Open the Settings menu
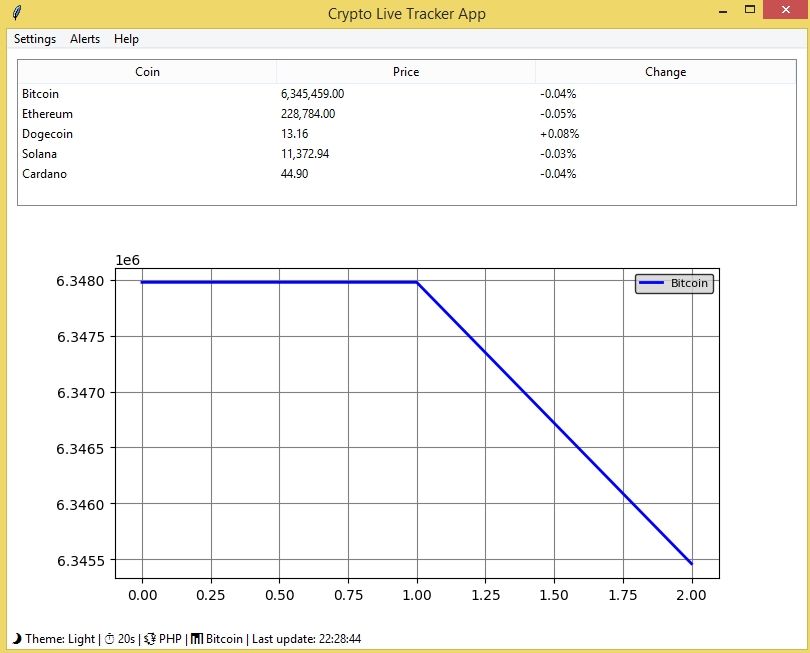Screen dimensions: 810x653 [35, 39]
